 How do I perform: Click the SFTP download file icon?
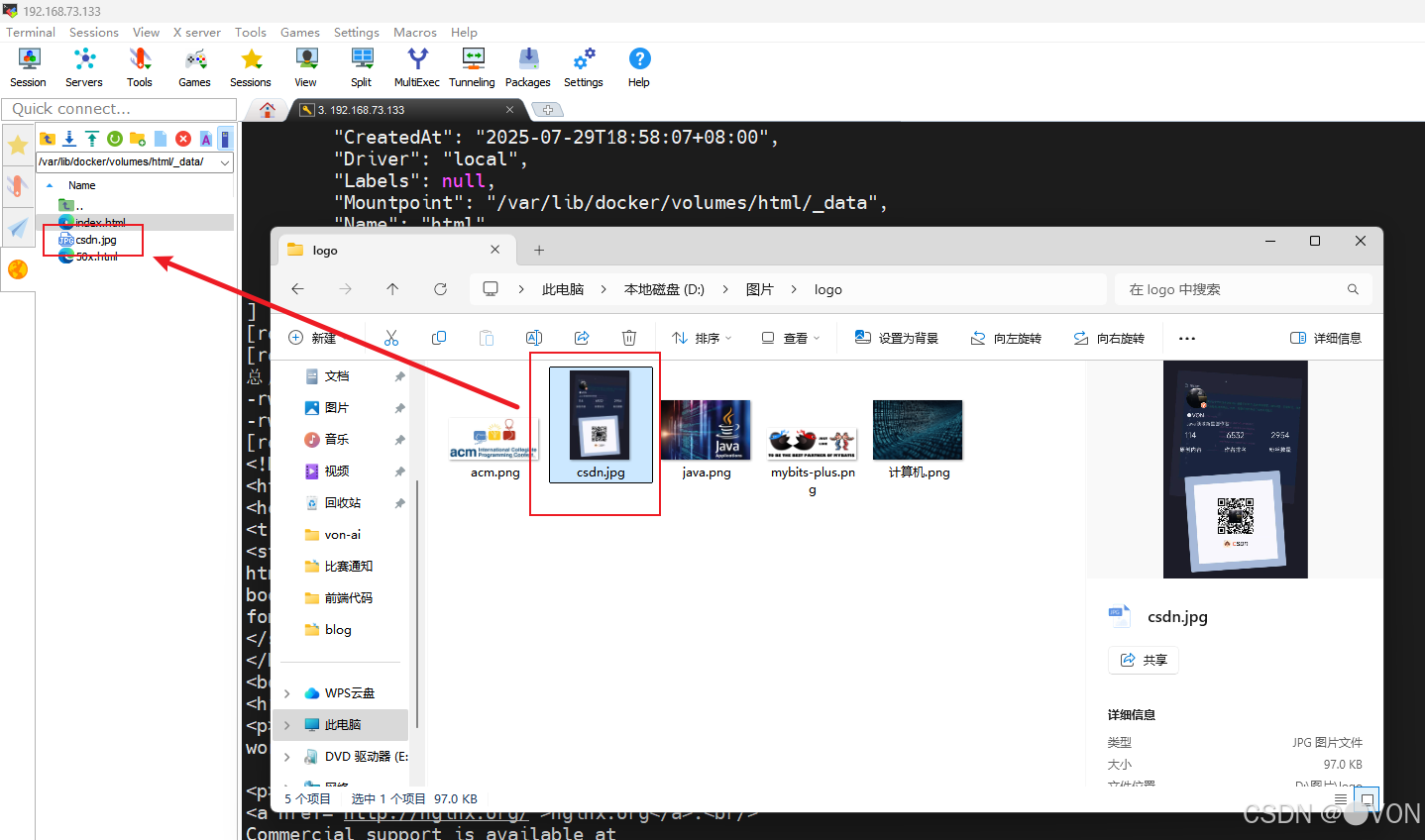69,139
